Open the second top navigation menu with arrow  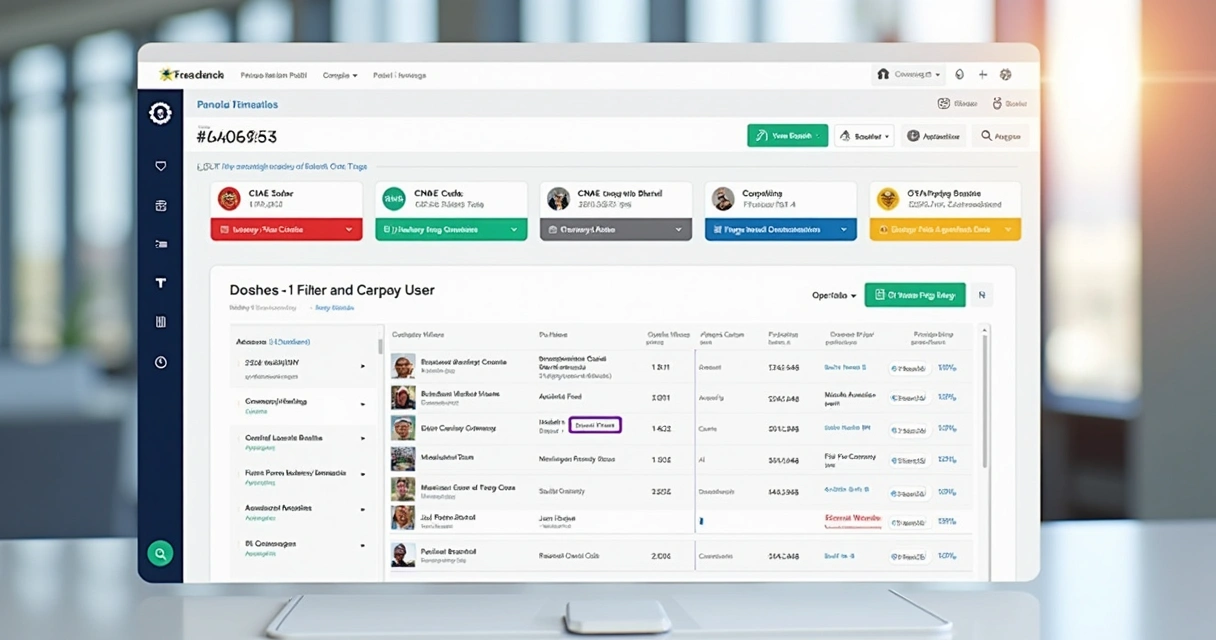[339, 75]
